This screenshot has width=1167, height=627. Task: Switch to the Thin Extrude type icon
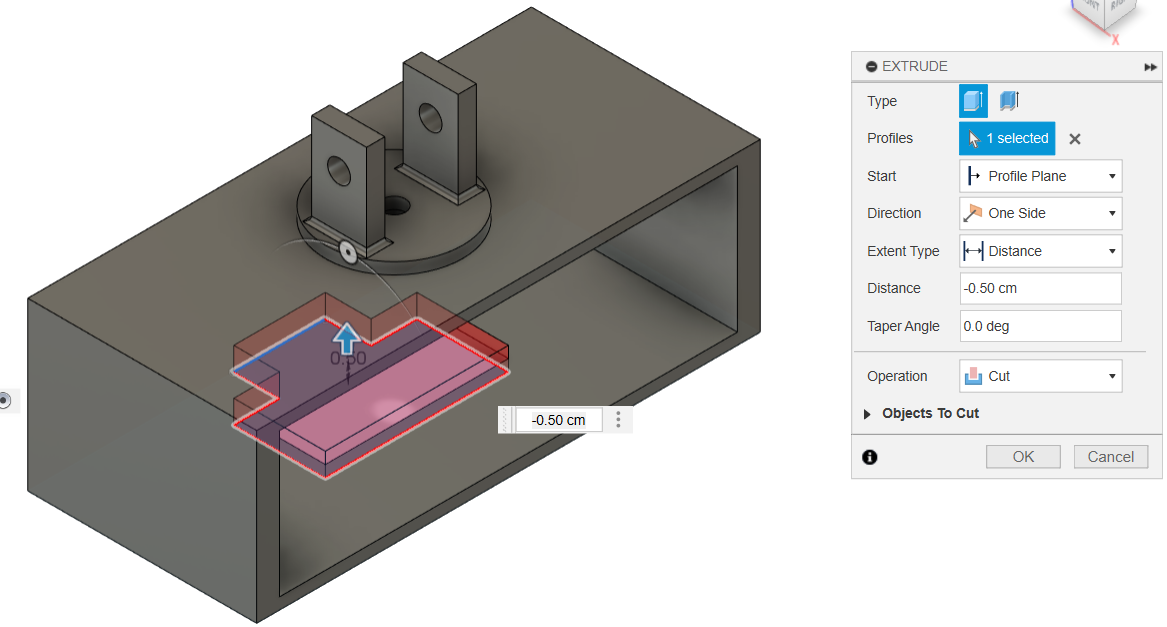click(x=1008, y=100)
